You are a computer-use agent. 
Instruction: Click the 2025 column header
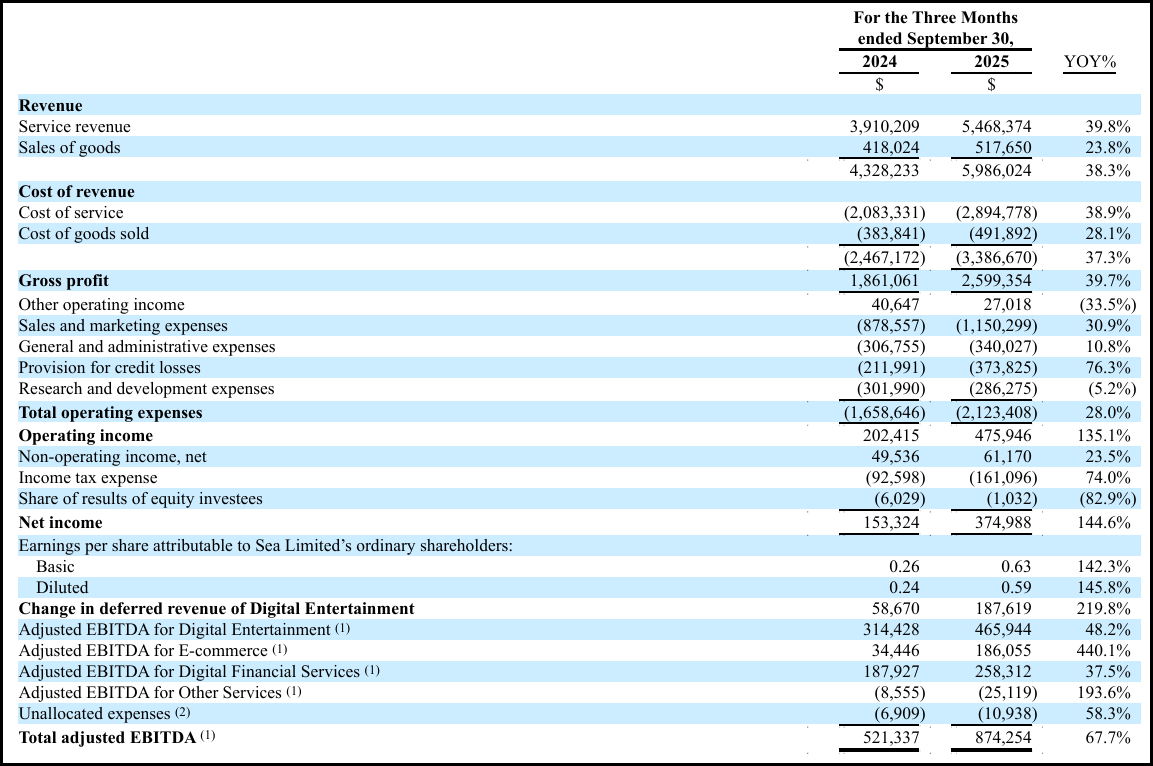pos(991,61)
